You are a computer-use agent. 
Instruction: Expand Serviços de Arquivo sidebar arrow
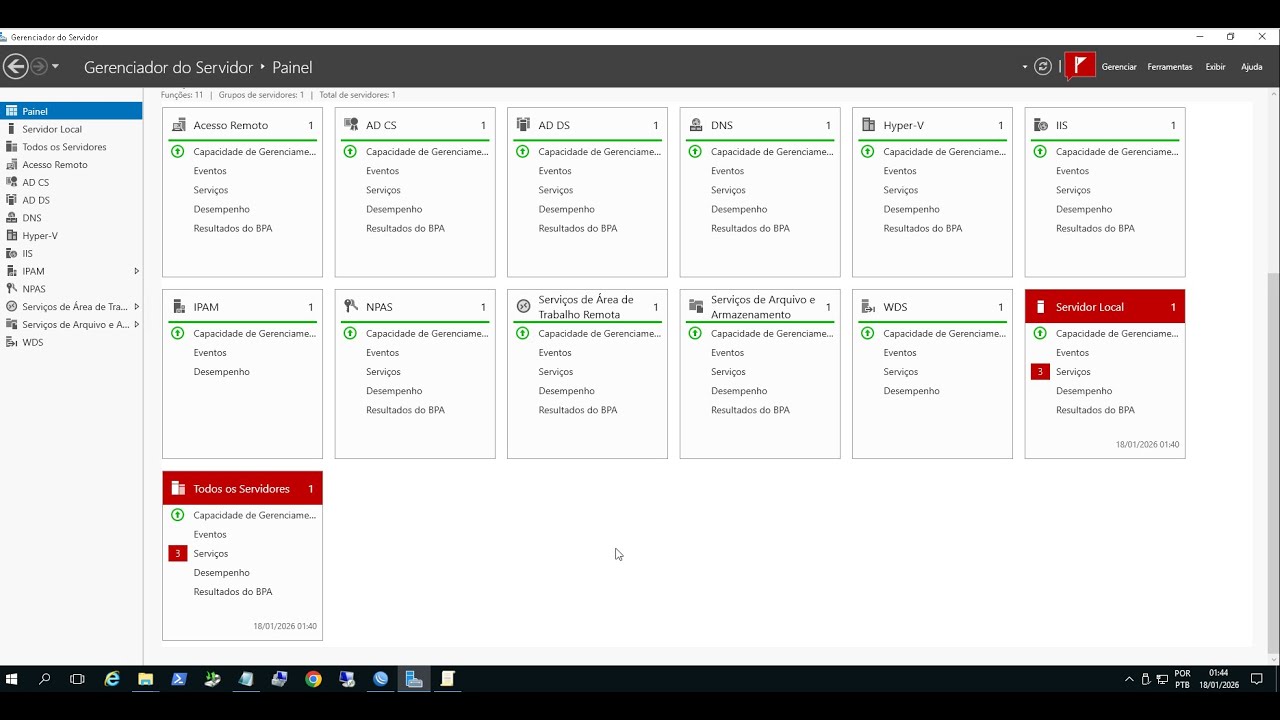(136, 324)
